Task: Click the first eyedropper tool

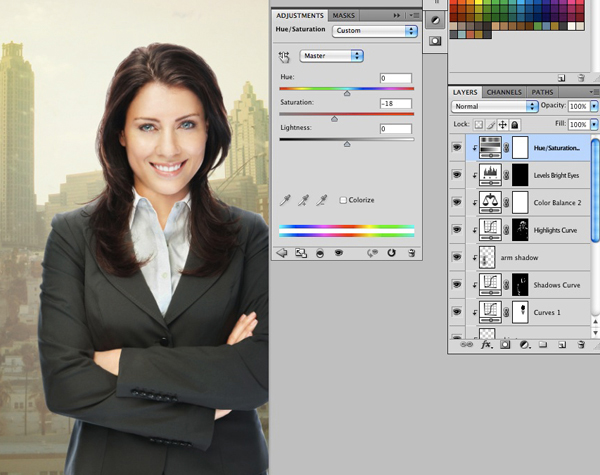Action: 285,200
